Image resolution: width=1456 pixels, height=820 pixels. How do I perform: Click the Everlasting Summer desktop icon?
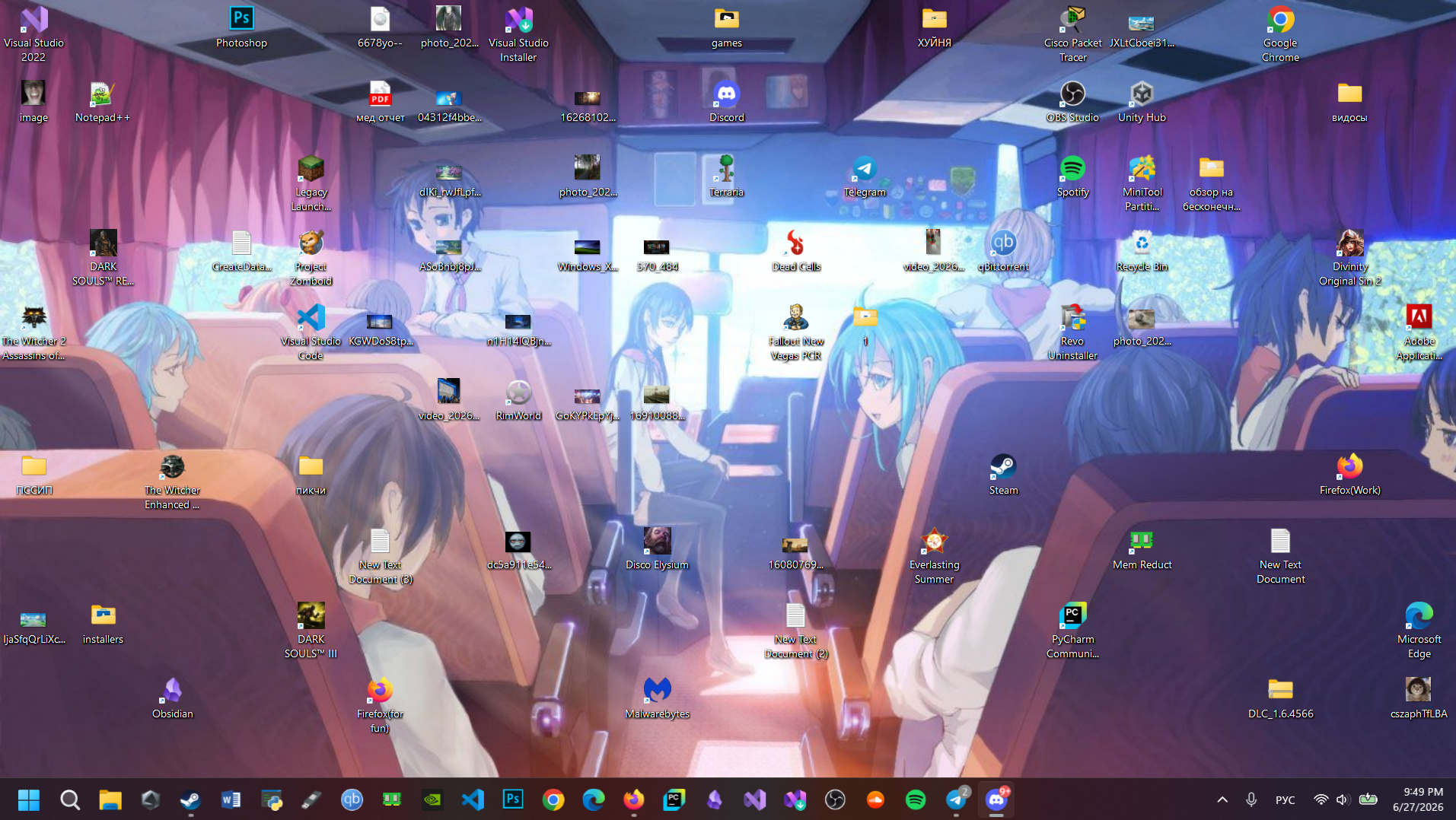tap(934, 556)
